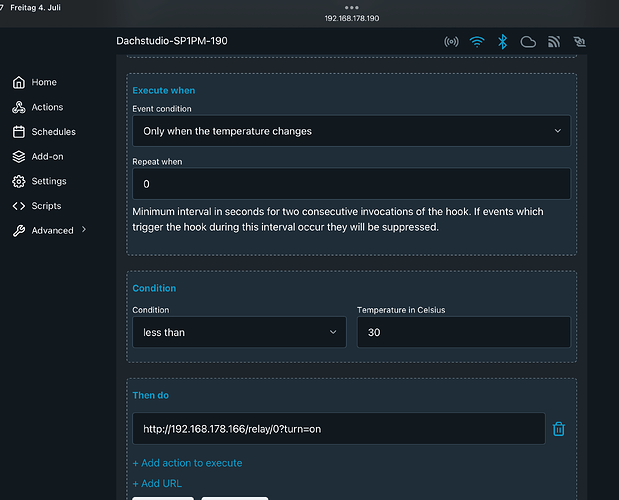The height and width of the screenshot is (500, 619).
Task: Click the MQTT feed status icon
Action: (554, 41)
